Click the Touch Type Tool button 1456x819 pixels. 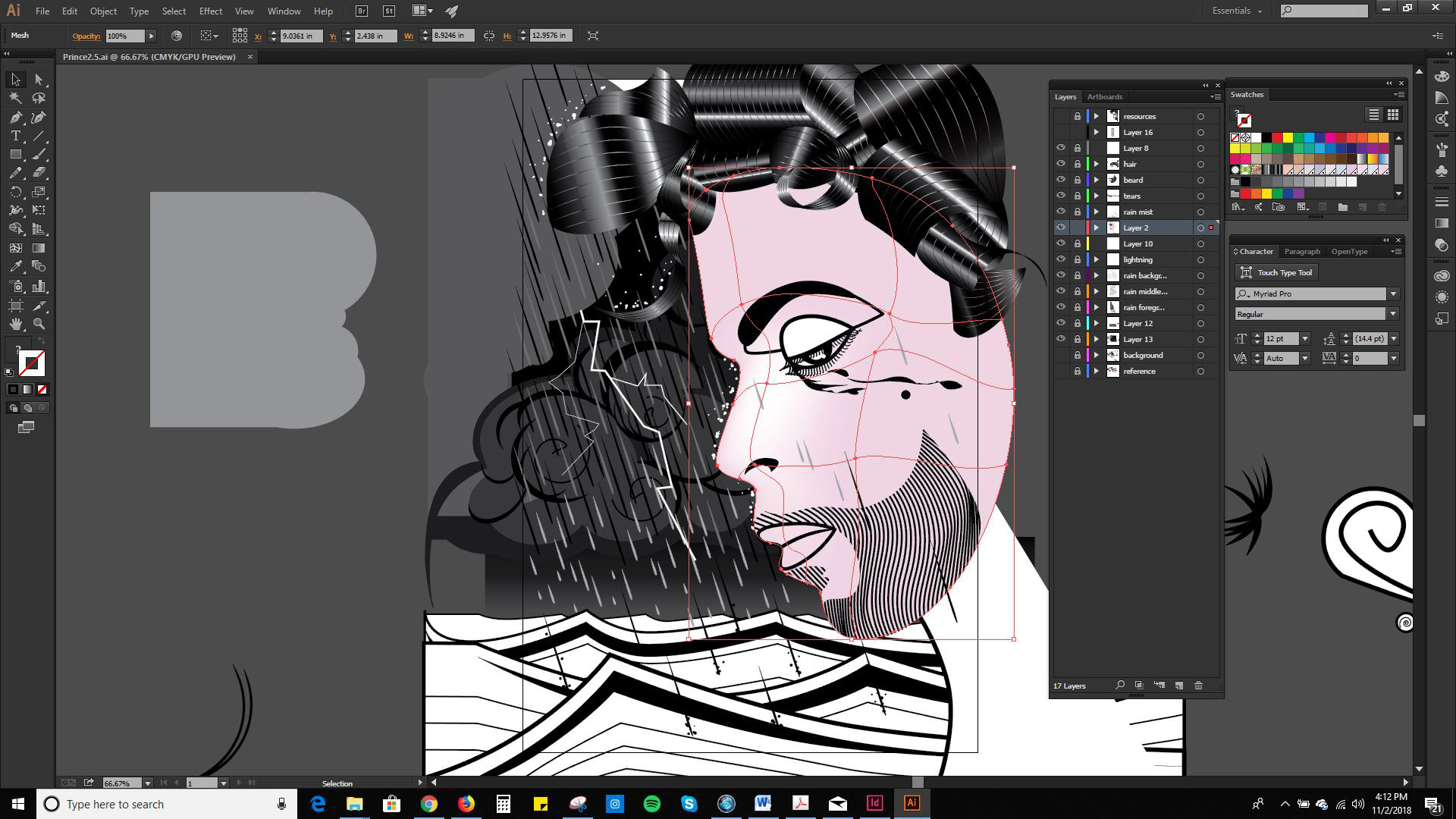coord(1276,272)
